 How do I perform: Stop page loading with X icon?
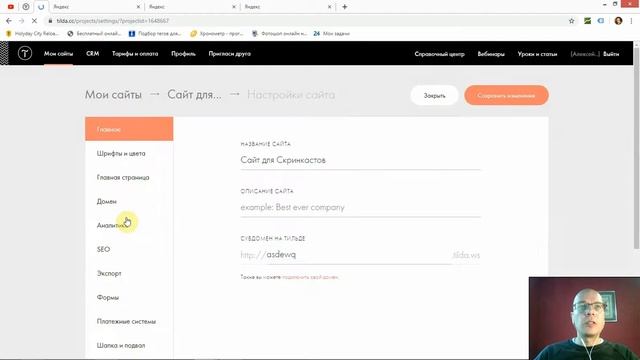[x=34, y=20]
